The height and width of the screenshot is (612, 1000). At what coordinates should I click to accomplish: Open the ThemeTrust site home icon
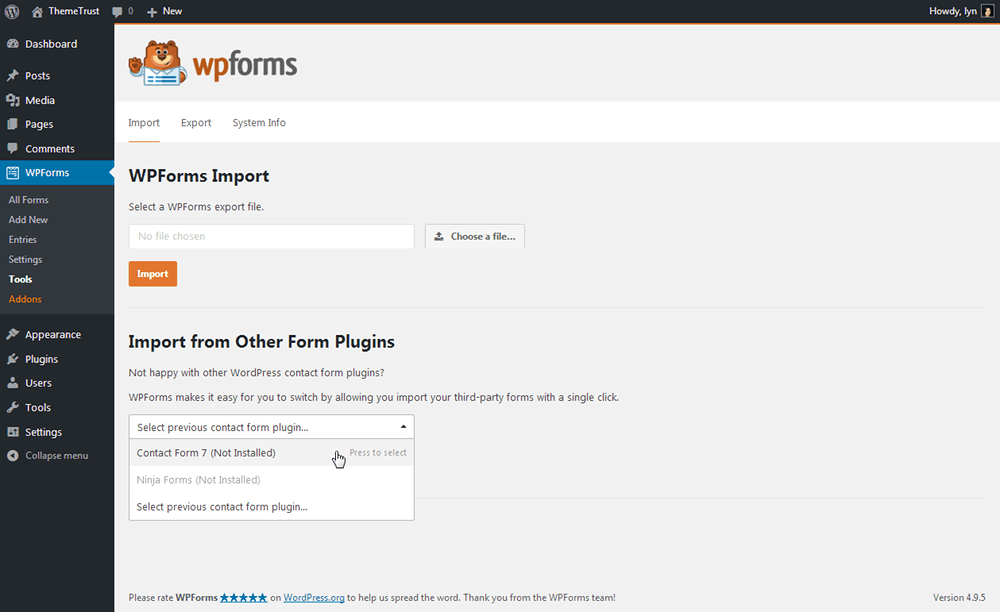tap(38, 11)
